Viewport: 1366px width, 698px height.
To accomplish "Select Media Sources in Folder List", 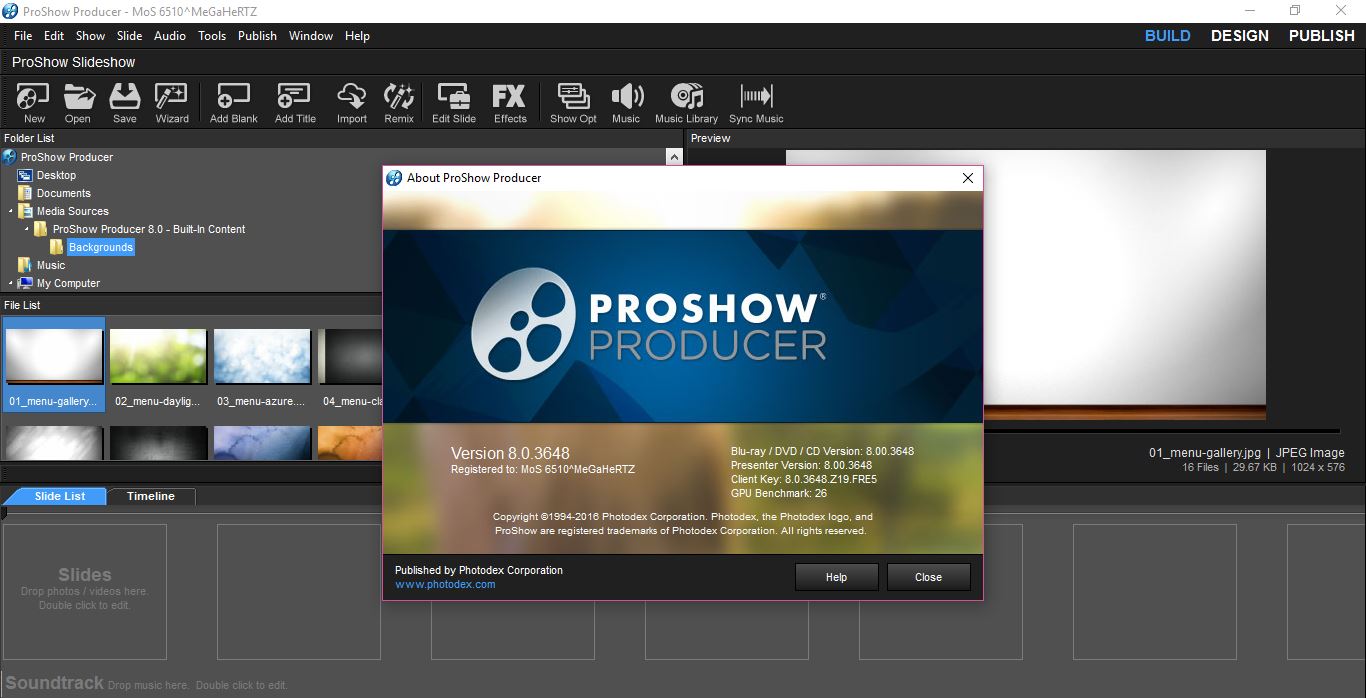I will pyautogui.click(x=72, y=211).
